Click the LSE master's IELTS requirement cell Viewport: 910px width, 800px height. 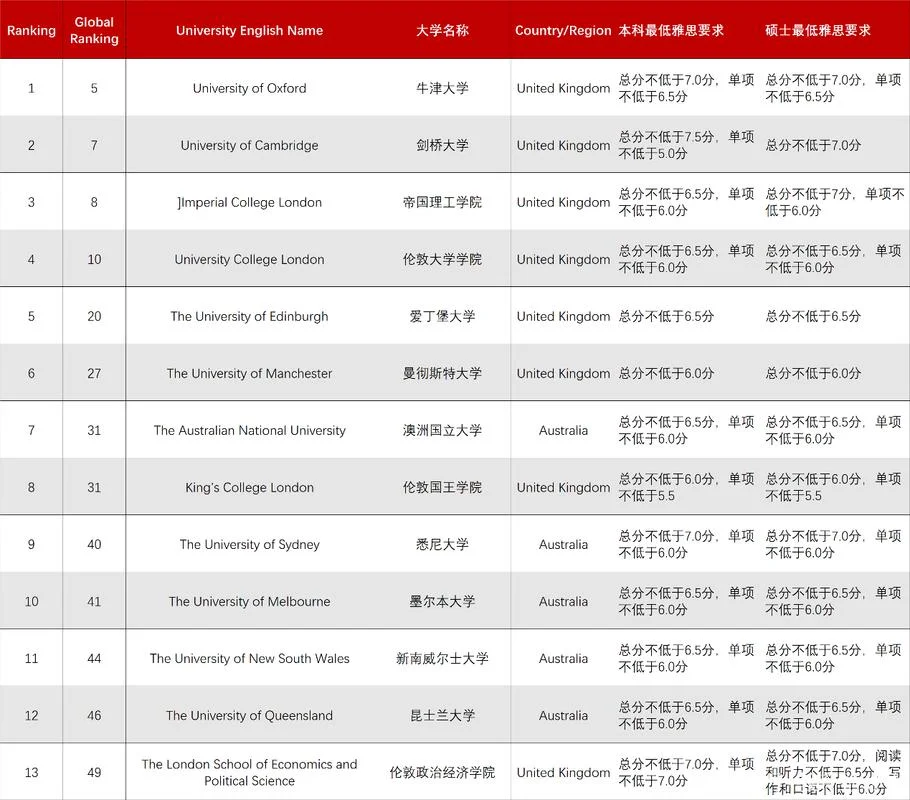(x=833, y=772)
